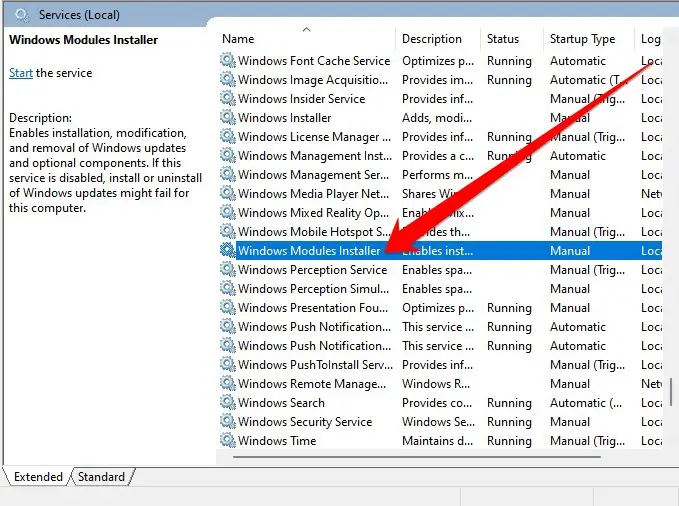Viewport: 679px width, 506px height.
Task: Select the Windows Installer name text
Action: pos(285,118)
